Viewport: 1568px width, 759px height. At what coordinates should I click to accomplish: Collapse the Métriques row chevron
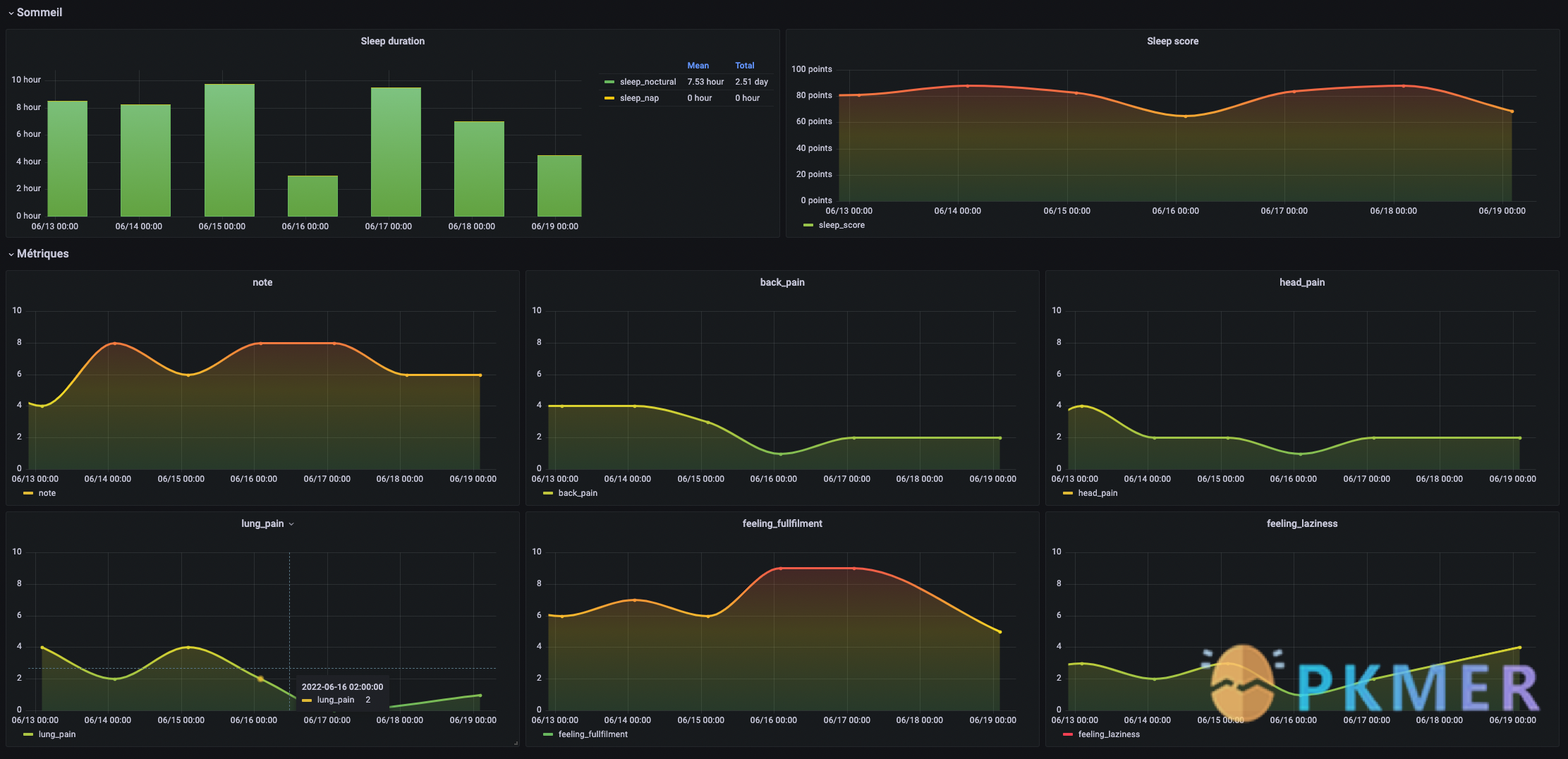click(x=11, y=255)
